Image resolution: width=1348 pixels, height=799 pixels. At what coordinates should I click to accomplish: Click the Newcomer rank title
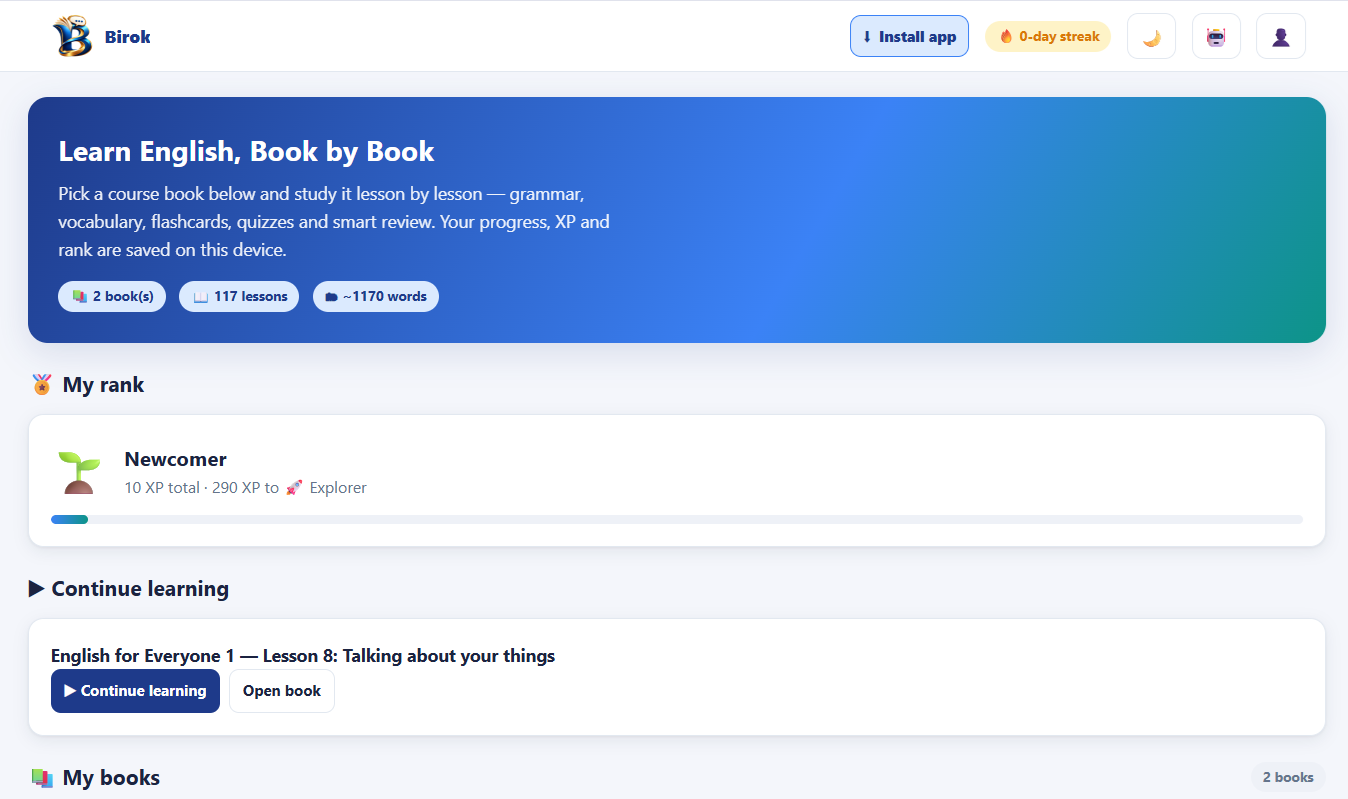[x=176, y=459]
